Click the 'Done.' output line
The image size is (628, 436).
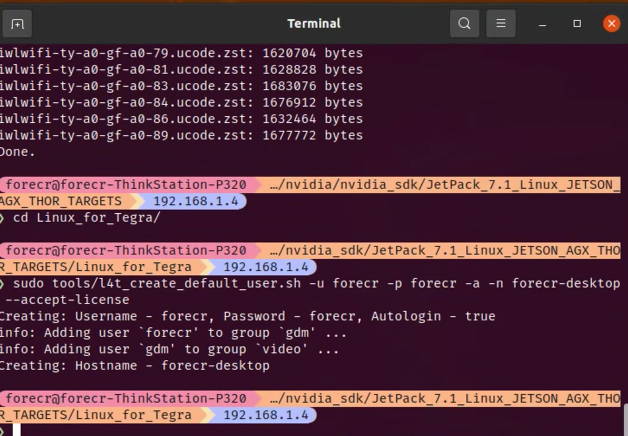[x=18, y=152]
